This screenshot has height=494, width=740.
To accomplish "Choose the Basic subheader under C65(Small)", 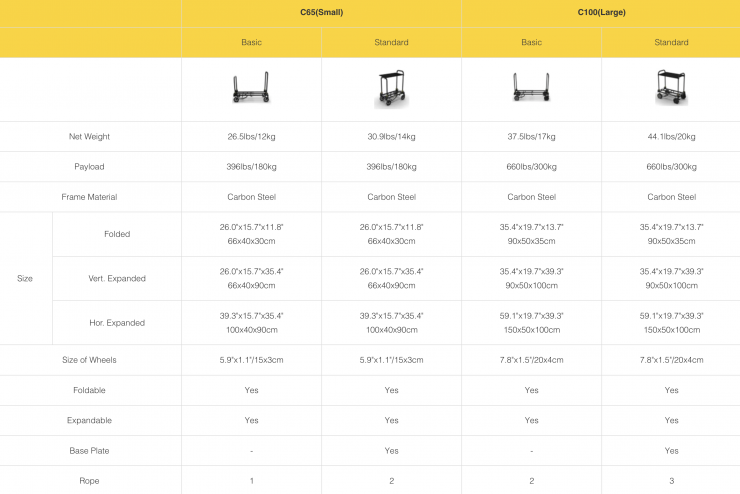I will point(251,43).
